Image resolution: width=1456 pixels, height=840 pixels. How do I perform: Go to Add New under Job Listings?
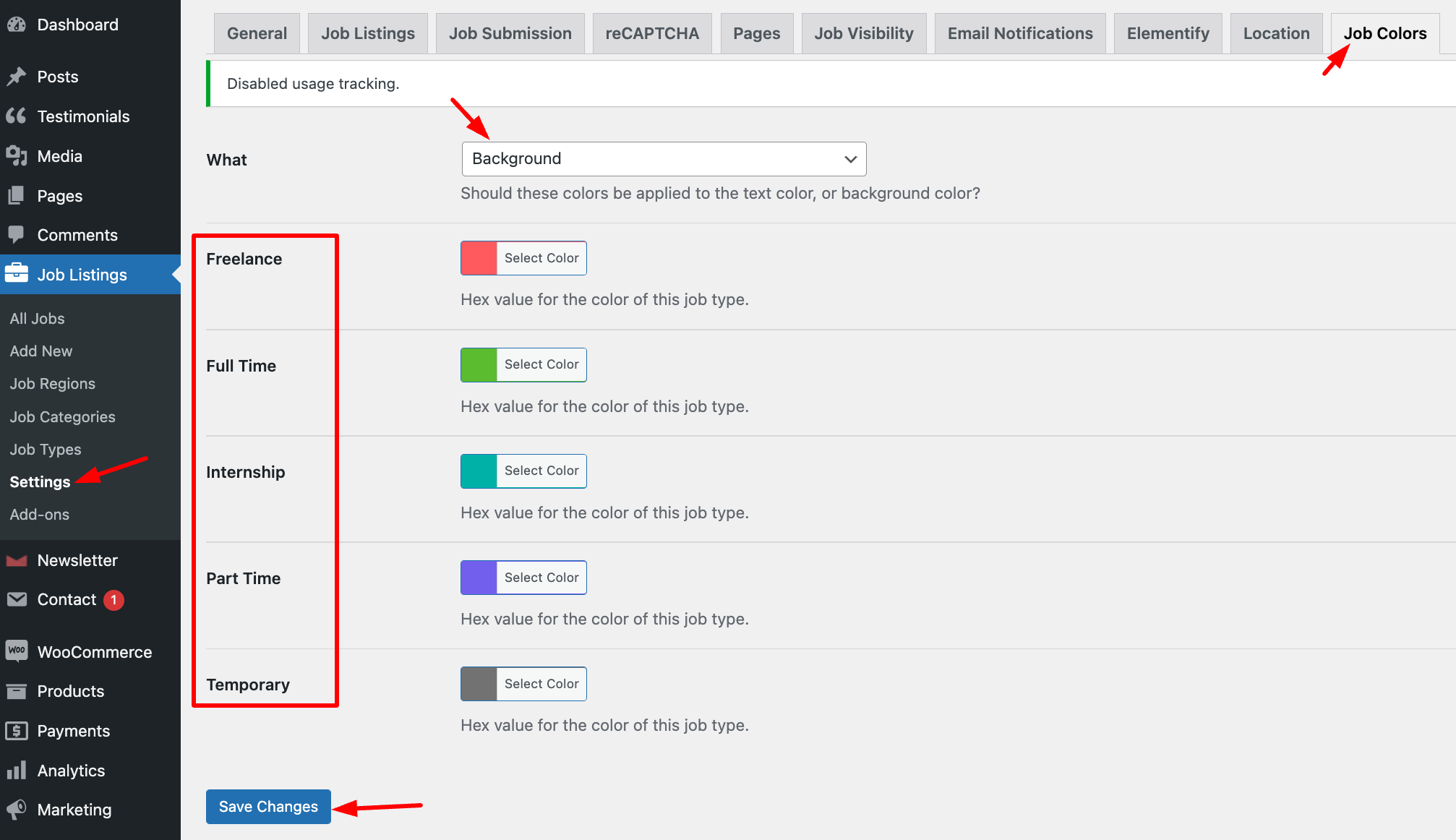(x=40, y=351)
